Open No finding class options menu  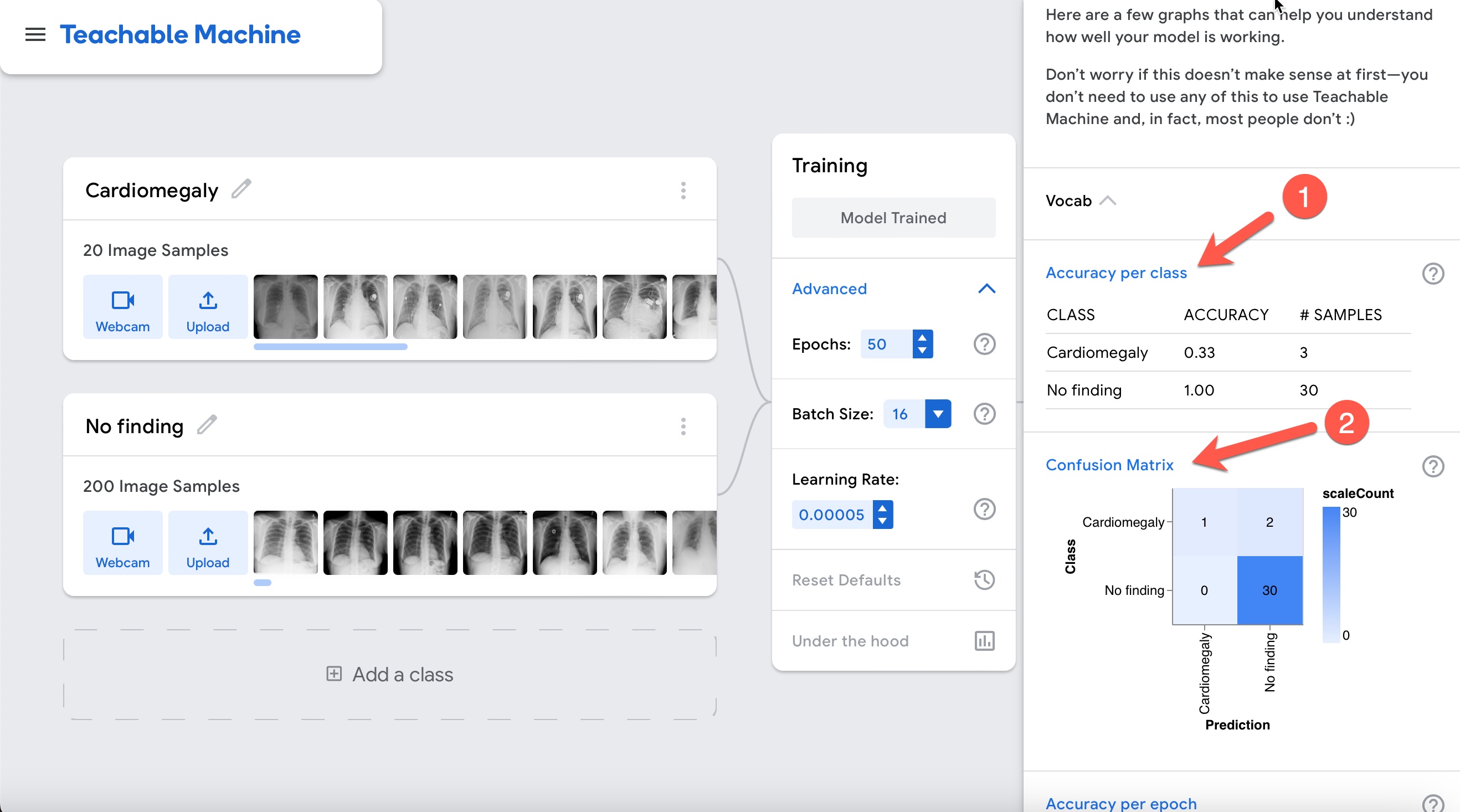click(683, 426)
